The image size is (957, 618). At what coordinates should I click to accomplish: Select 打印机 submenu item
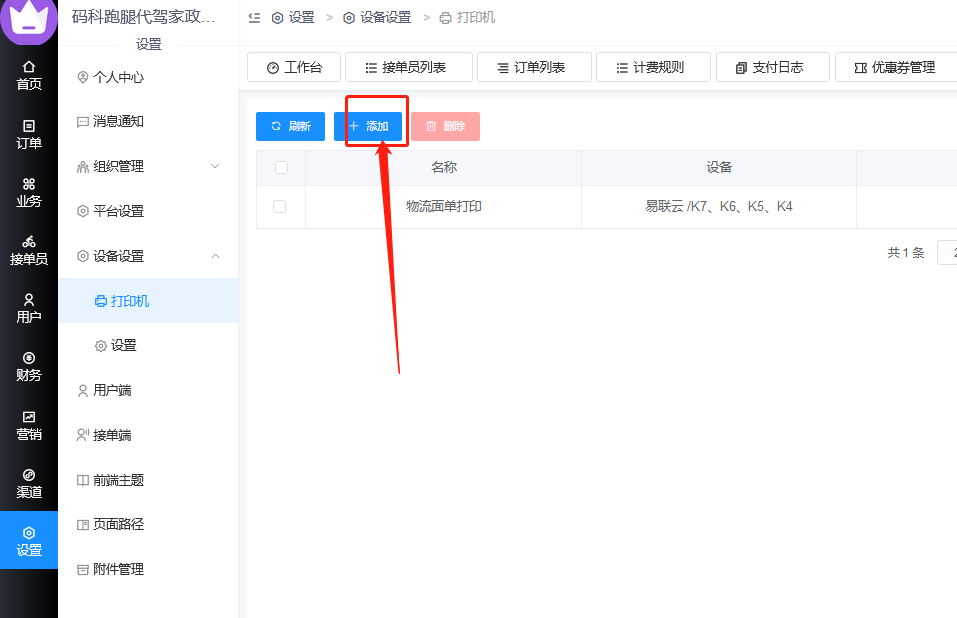click(148, 301)
